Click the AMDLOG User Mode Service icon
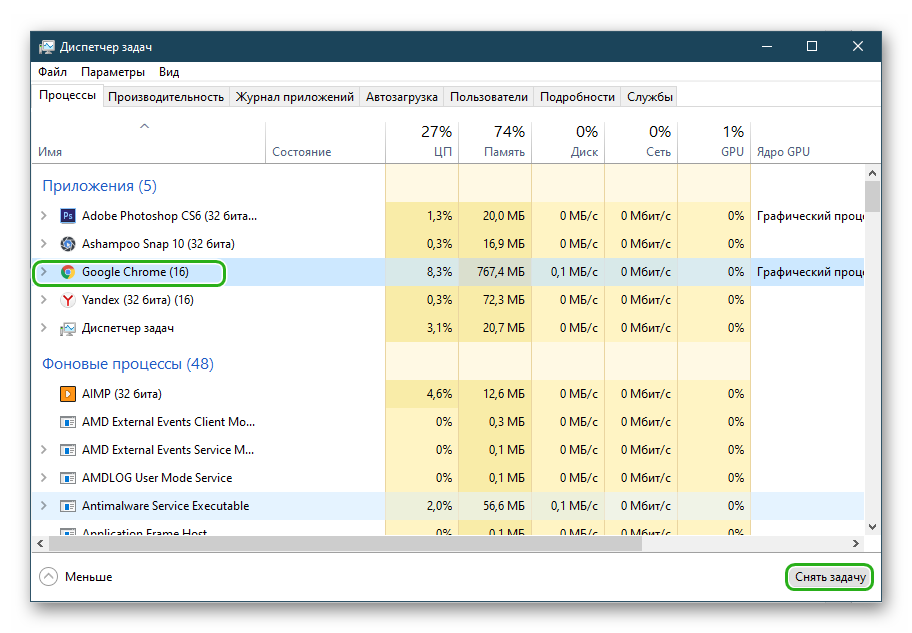Viewport: 912px width, 633px height. tap(68, 478)
